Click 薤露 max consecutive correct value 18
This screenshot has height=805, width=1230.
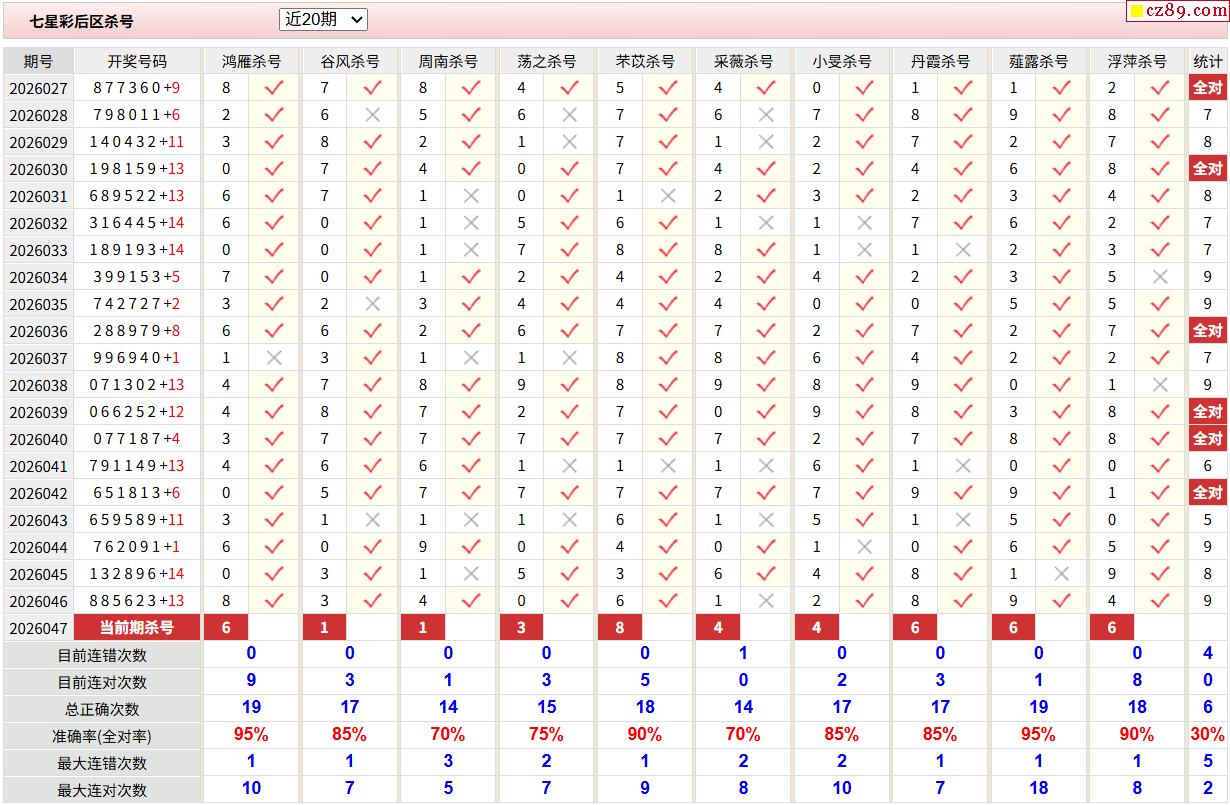click(x=1039, y=789)
